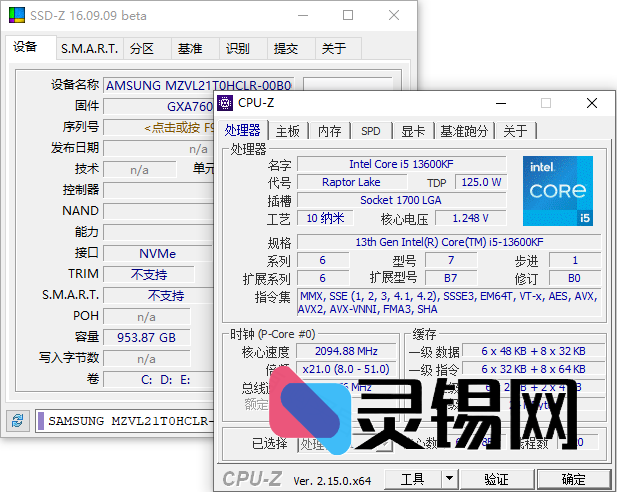
Task: Click the TDP value 125.0 W
Action: [481, 182]
